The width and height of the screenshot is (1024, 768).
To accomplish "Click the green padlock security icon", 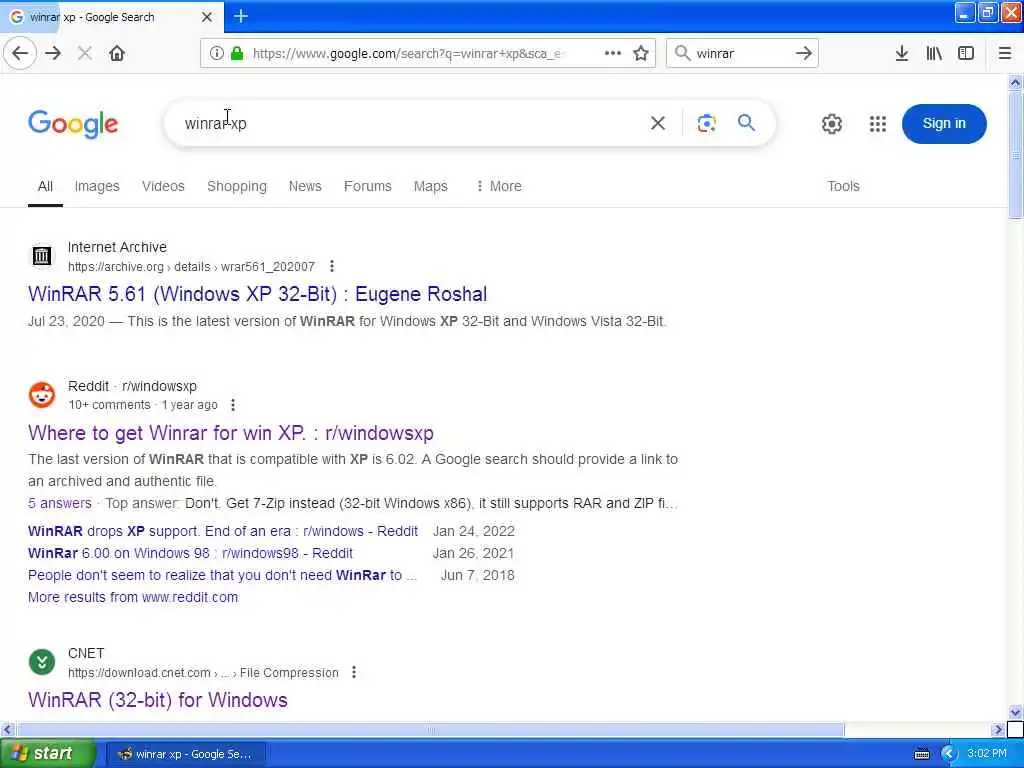I will click(x=238, y=54).
